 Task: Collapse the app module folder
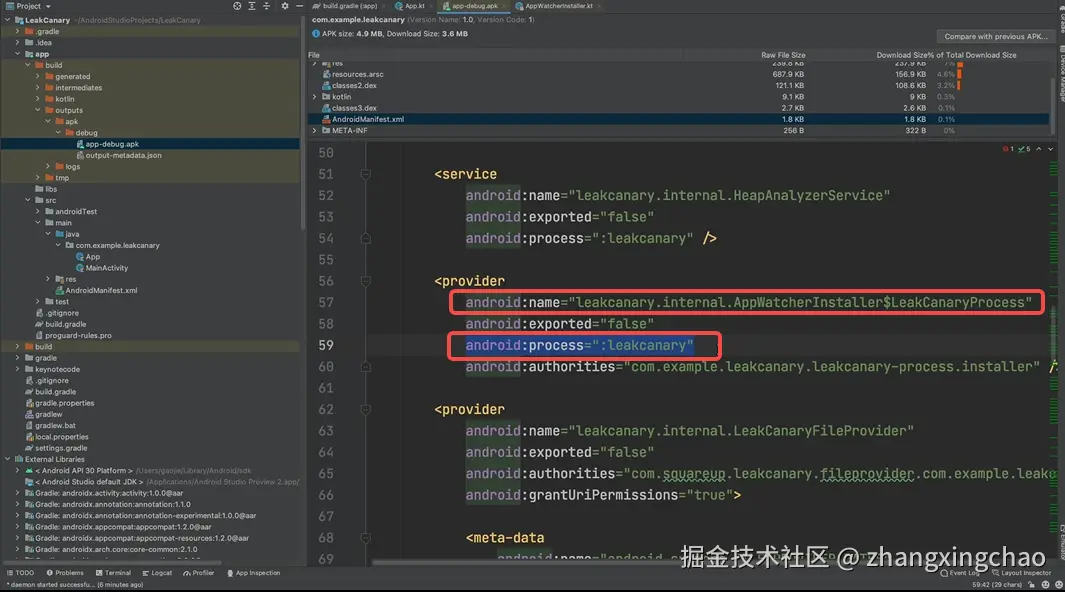[x=18, y=54]
